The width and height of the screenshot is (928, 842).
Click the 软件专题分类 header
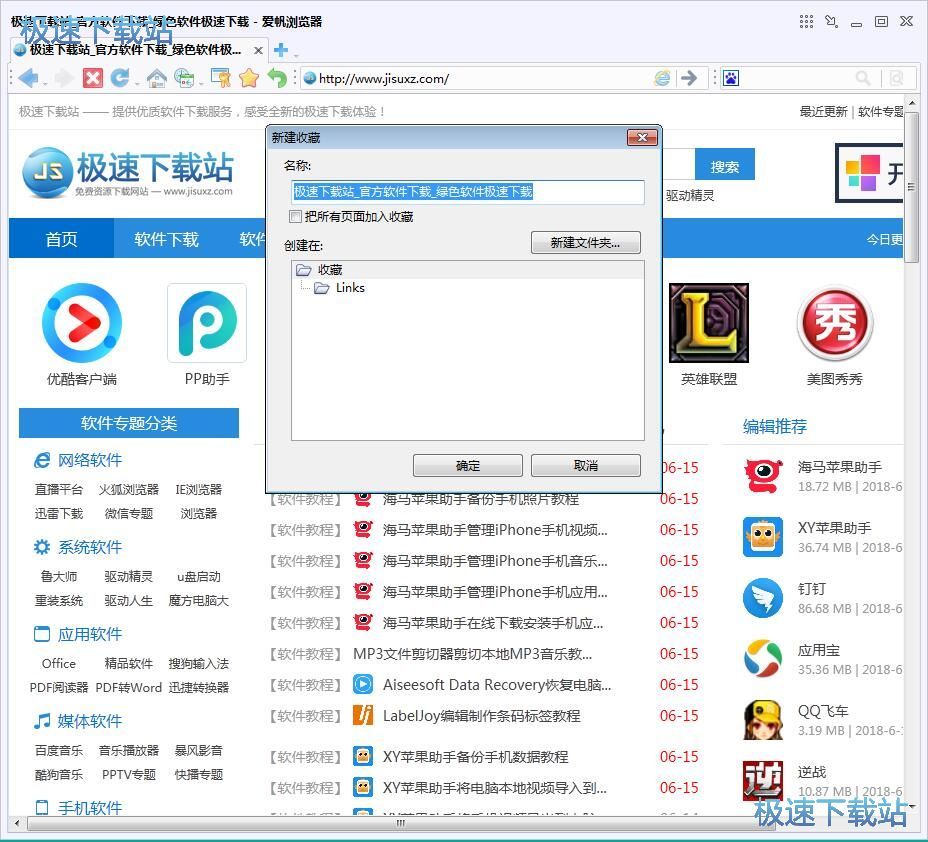pyautogui.click(x=128, y=422)
